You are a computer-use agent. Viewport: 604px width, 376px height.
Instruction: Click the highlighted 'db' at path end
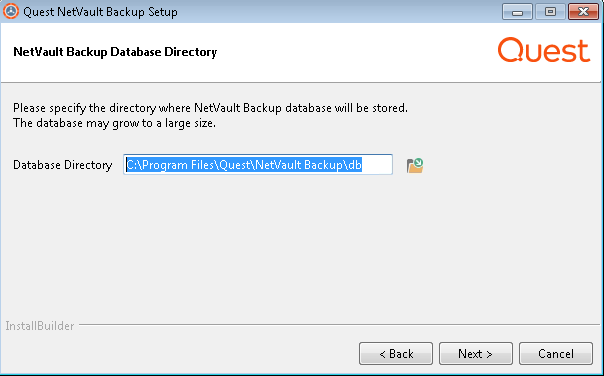354,165
